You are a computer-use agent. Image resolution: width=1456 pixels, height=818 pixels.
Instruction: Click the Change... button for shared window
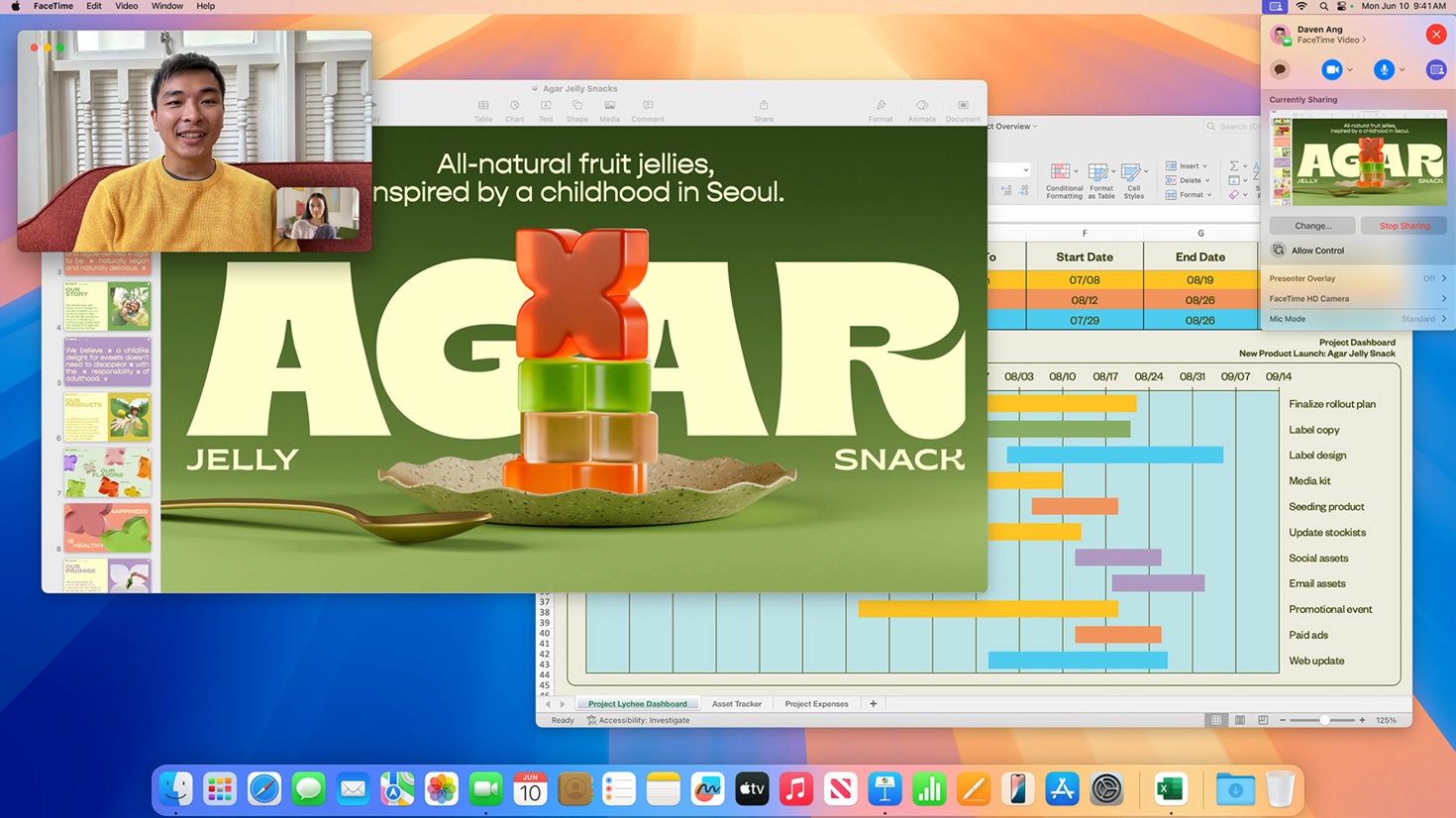point(1312,226)
